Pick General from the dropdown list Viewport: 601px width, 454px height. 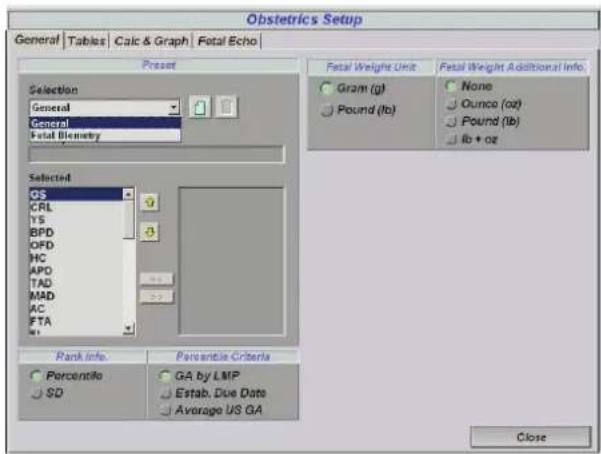(105, 123)
